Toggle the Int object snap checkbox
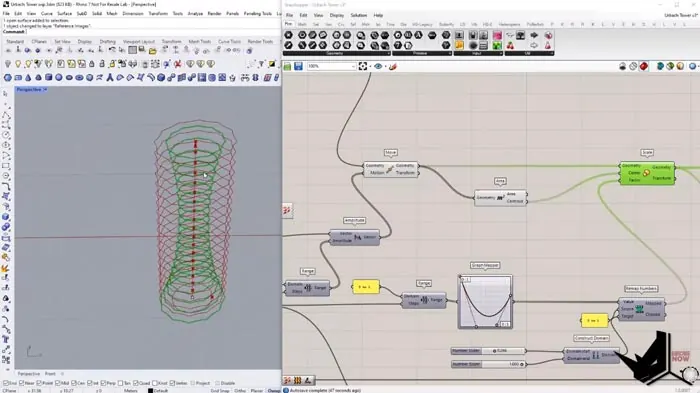 click(x=89, y=383)
